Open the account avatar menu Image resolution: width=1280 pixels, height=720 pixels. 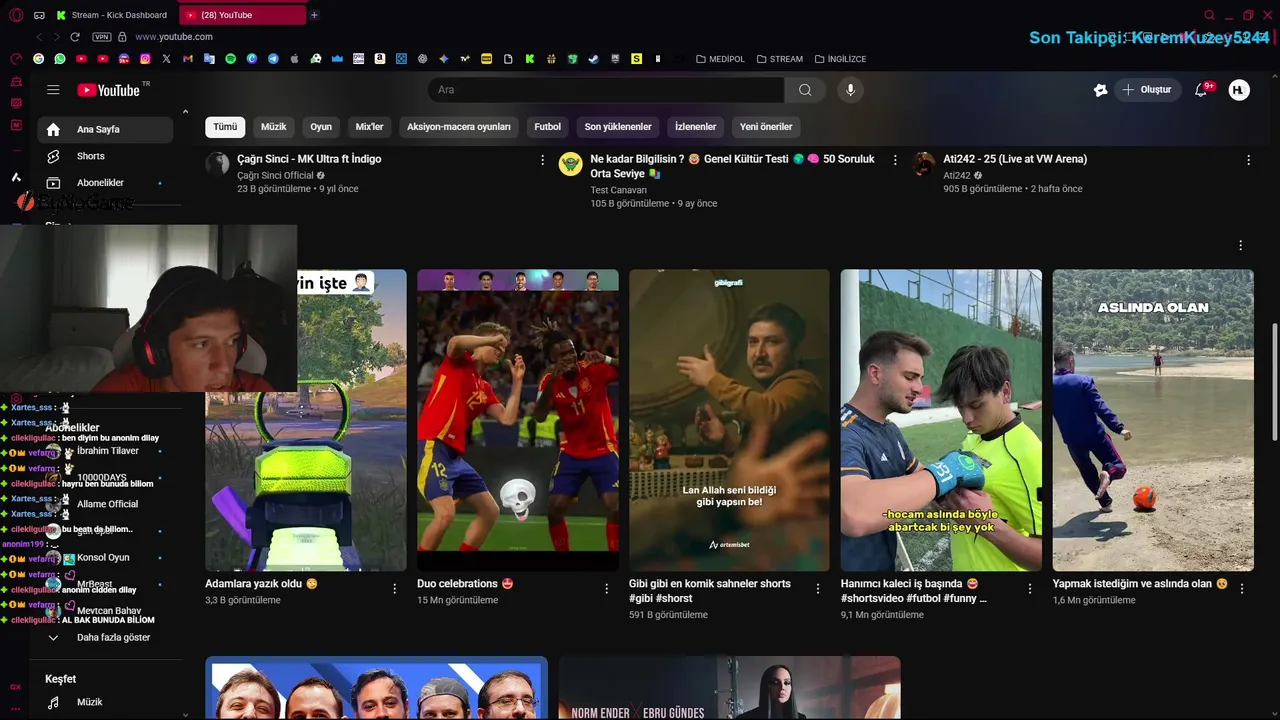coord(1239,90)
